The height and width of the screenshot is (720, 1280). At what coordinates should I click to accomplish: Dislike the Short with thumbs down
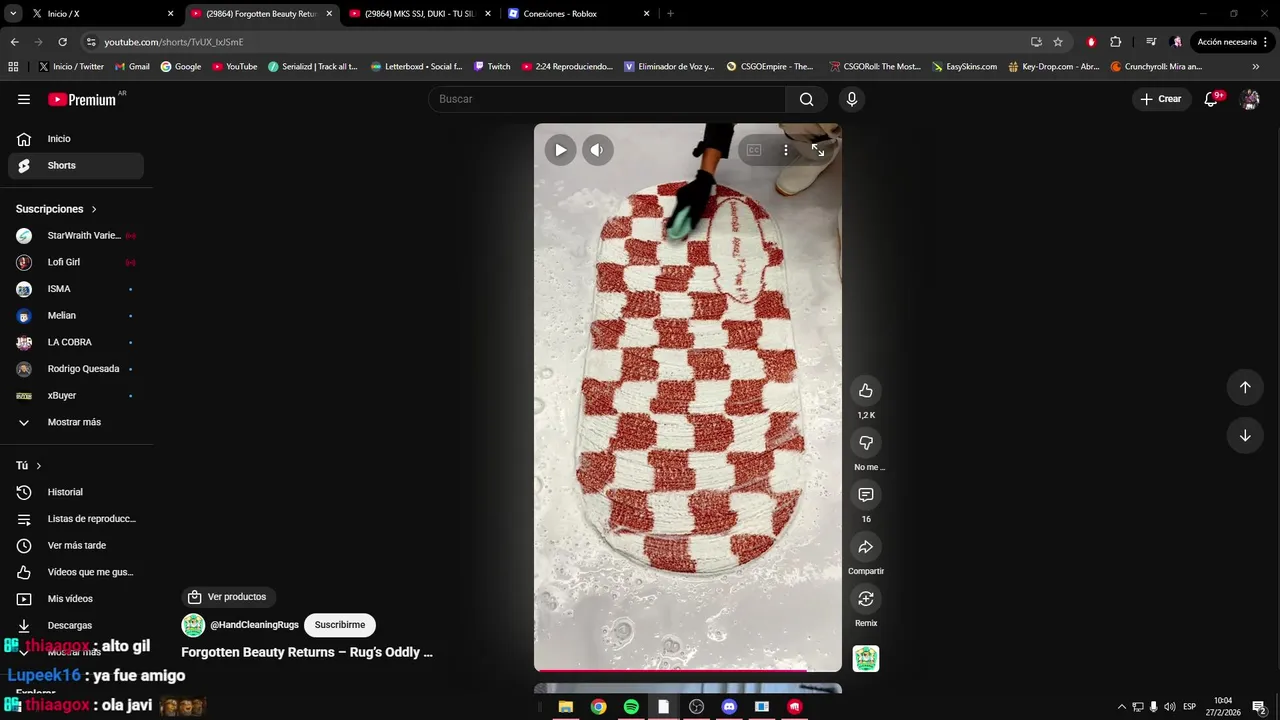tap(866, 443)
